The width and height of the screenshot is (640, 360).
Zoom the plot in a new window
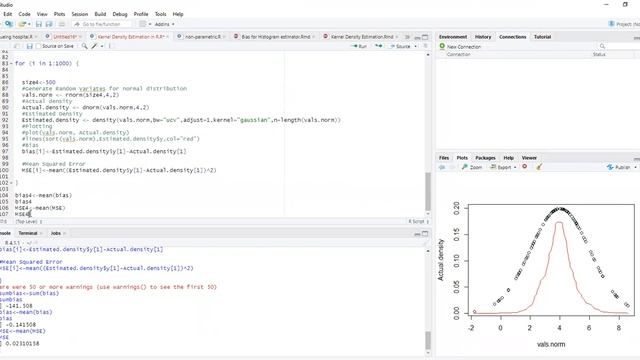click(x=472, y=167)
